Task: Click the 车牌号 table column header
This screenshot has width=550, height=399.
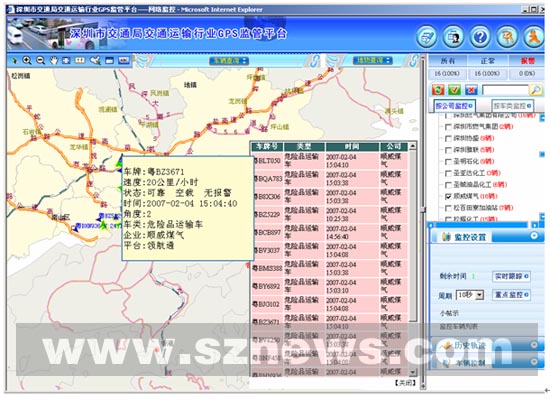Action: tap(267, 146)
